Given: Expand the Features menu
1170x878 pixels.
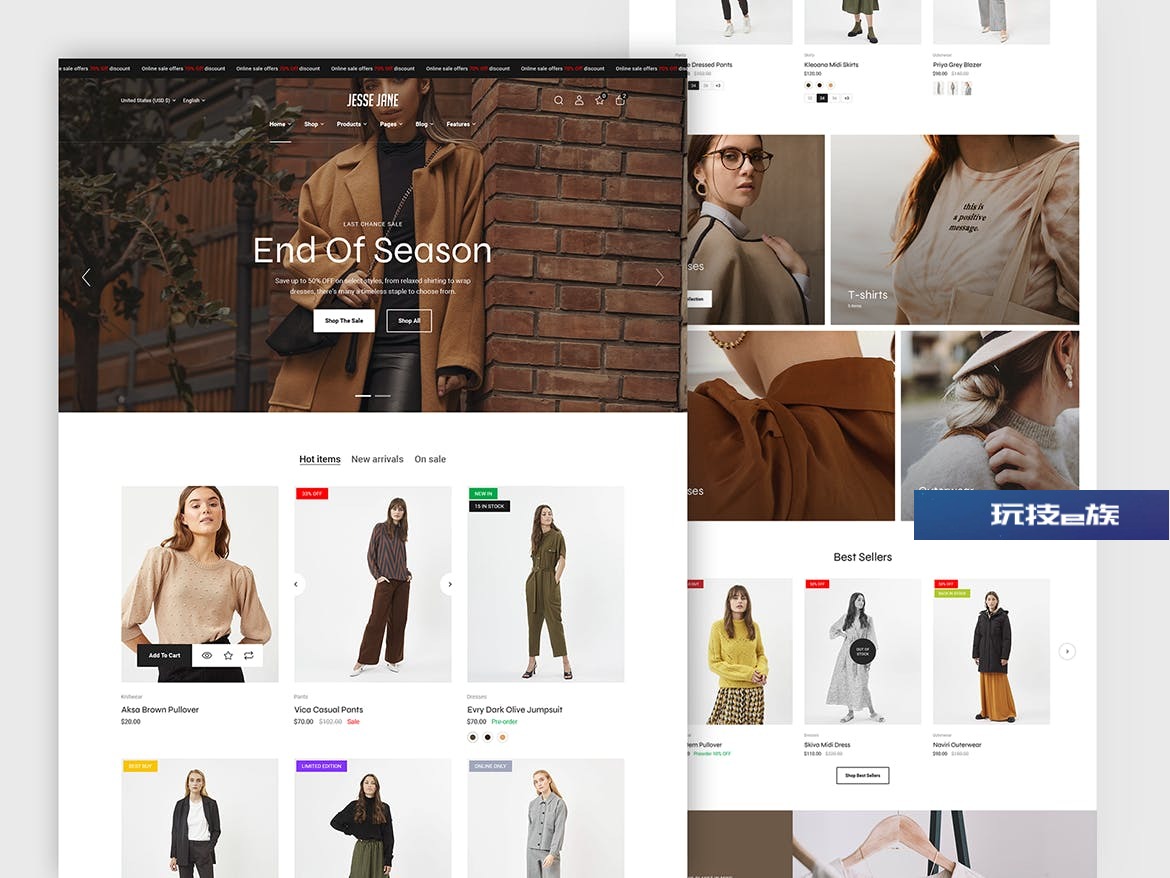Looking at the screenshot, I should pos(461,124).
